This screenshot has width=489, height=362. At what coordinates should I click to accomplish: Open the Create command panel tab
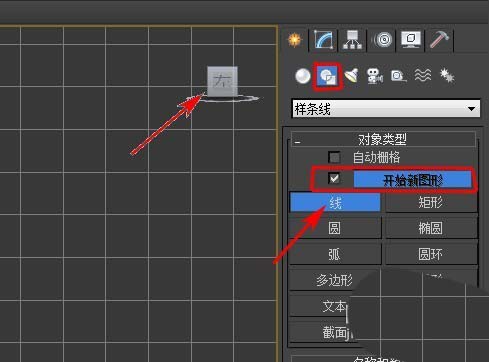click(295, 40)
